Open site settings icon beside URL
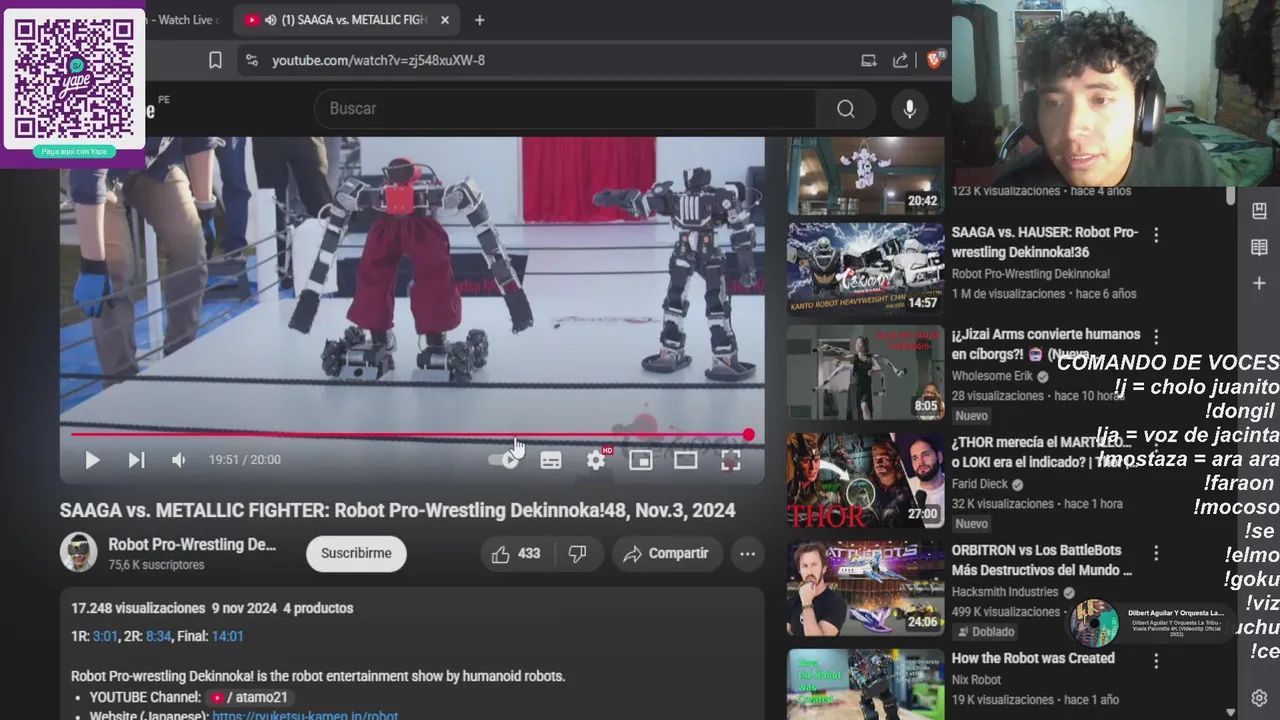 click(x=251, y=60)
